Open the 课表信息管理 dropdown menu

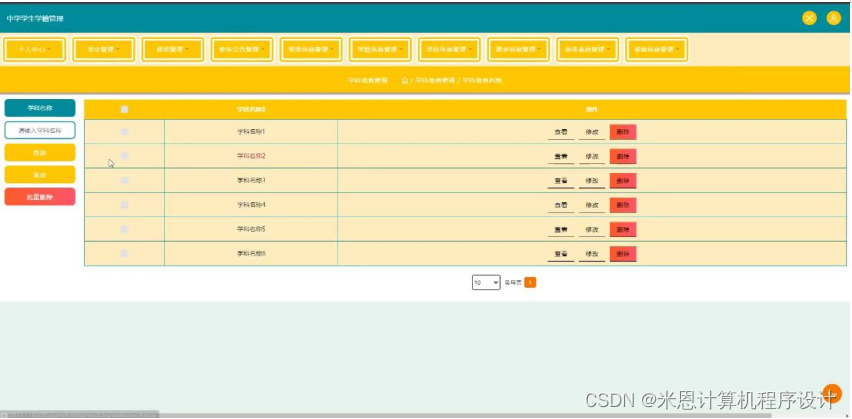[x=518, y=49]
